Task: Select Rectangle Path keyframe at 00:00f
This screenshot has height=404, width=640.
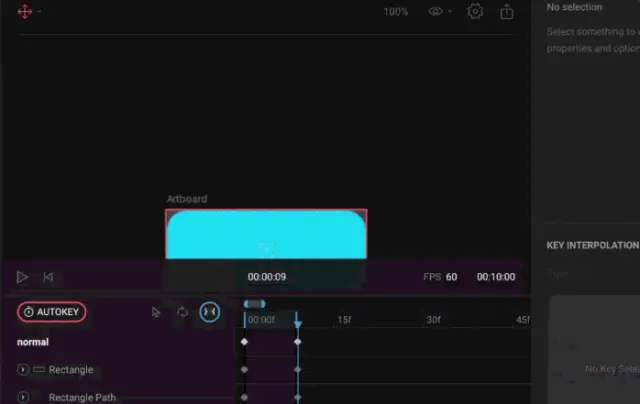Action: tap(244, 397)
